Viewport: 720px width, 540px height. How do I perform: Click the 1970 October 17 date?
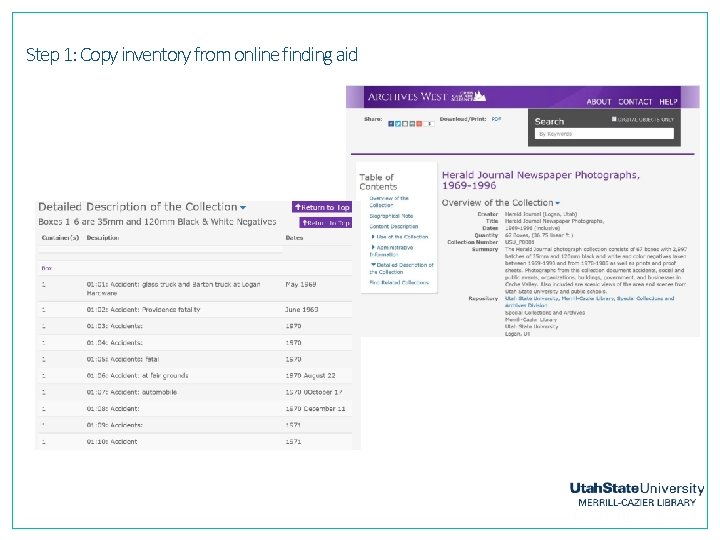tap(314, 392)
